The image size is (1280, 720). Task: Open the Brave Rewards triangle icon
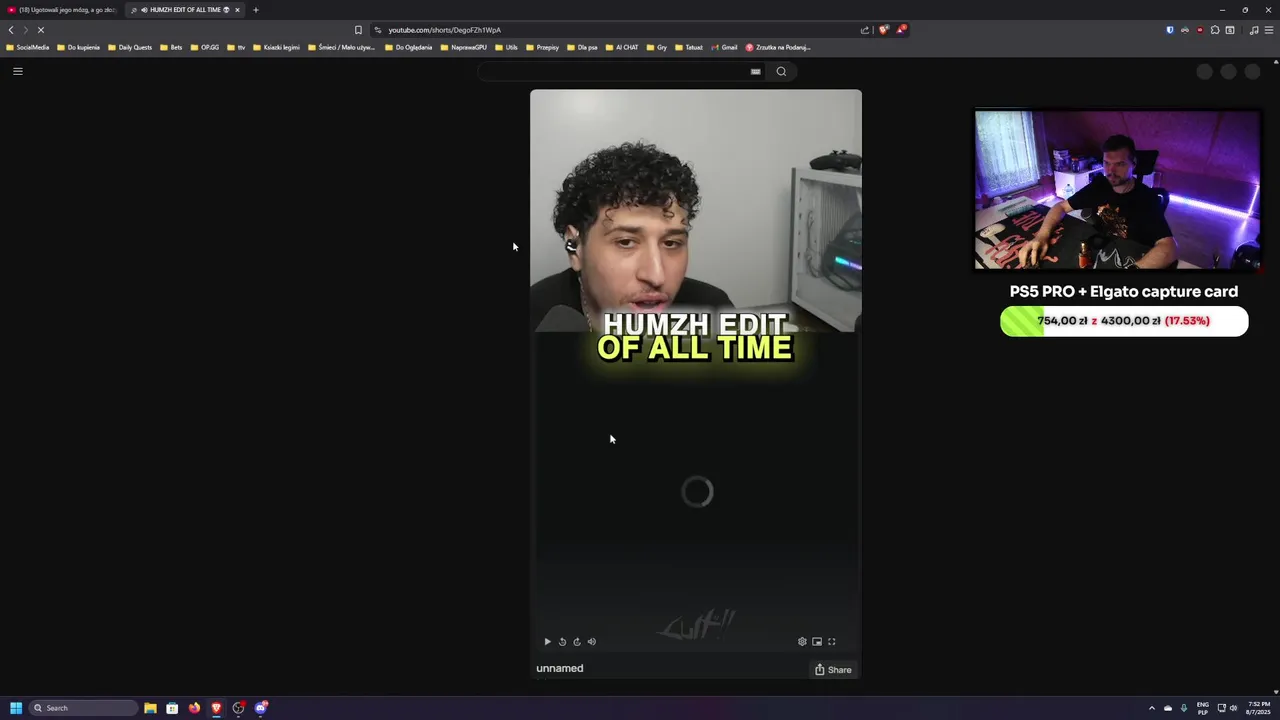click(900, 30)
